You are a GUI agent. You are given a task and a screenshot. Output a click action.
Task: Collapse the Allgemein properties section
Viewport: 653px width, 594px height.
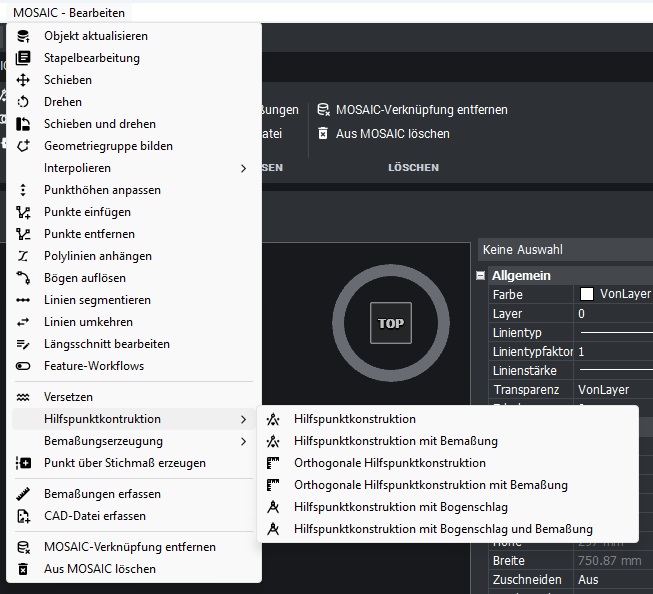(x=481, y=275)
